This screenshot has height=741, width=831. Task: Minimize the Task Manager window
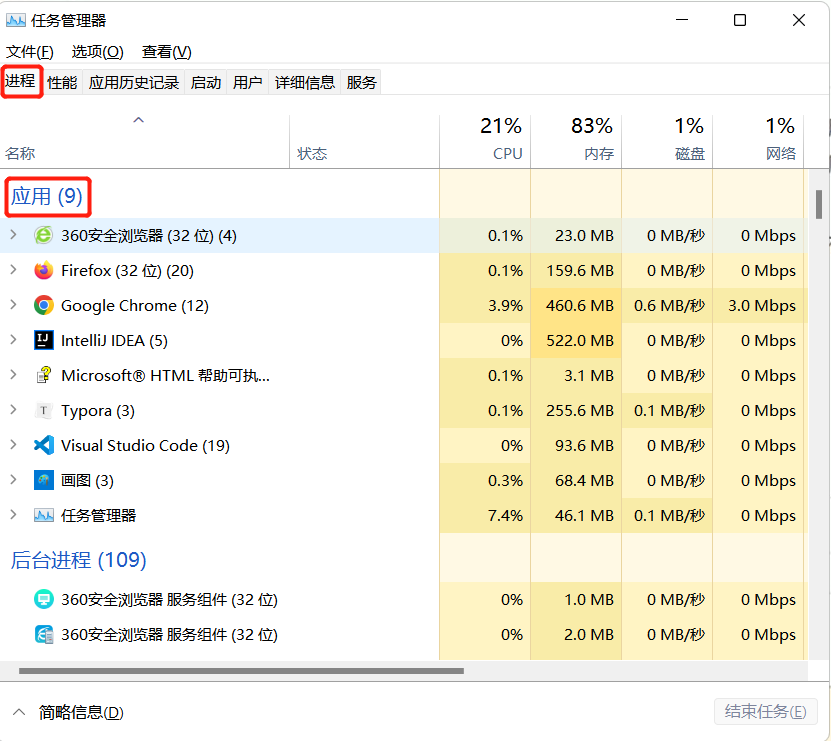point(682,20)
